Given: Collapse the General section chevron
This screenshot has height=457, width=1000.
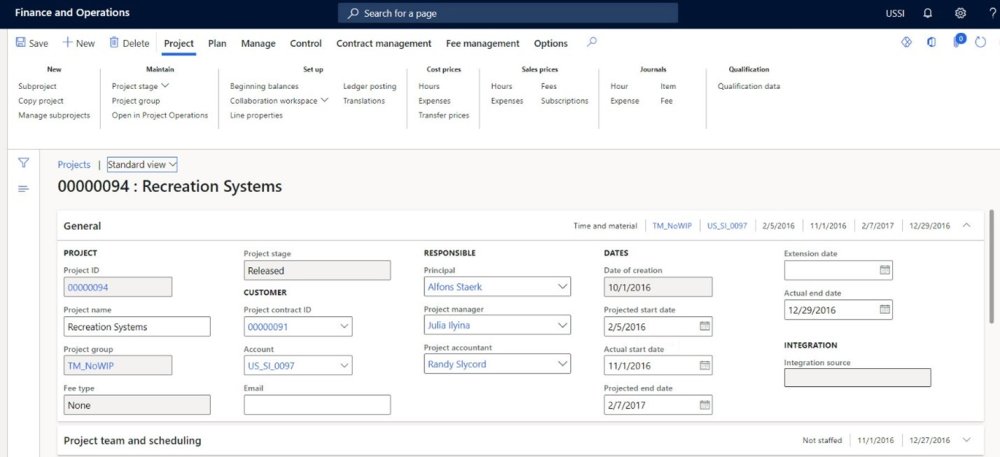Looking at the screenshot, I should pos(966,226).
